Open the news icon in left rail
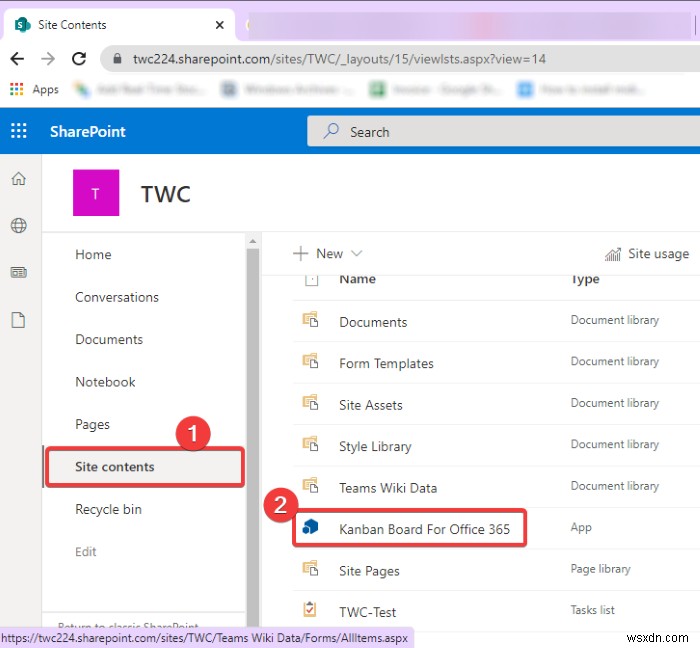The image size is (700, 648). click(18, 272)
